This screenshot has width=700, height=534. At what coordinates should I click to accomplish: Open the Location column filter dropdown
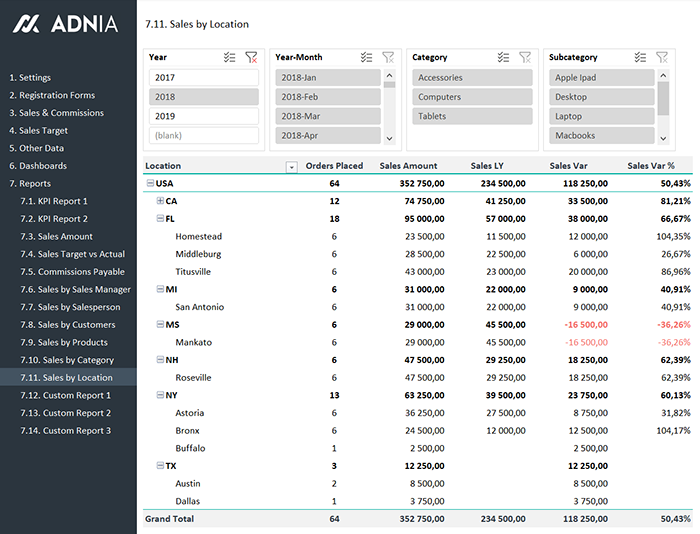292,167
